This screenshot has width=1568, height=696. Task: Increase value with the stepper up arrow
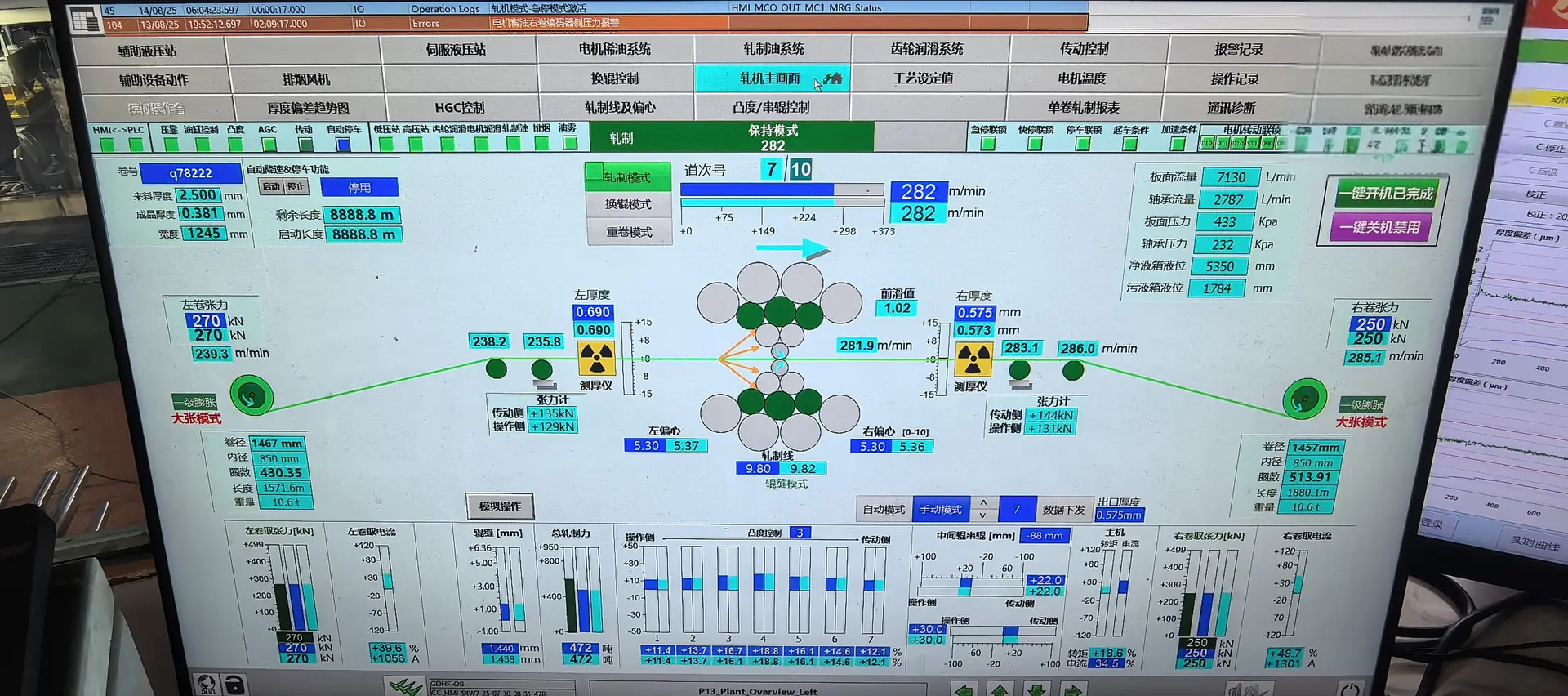click(983, 503)
